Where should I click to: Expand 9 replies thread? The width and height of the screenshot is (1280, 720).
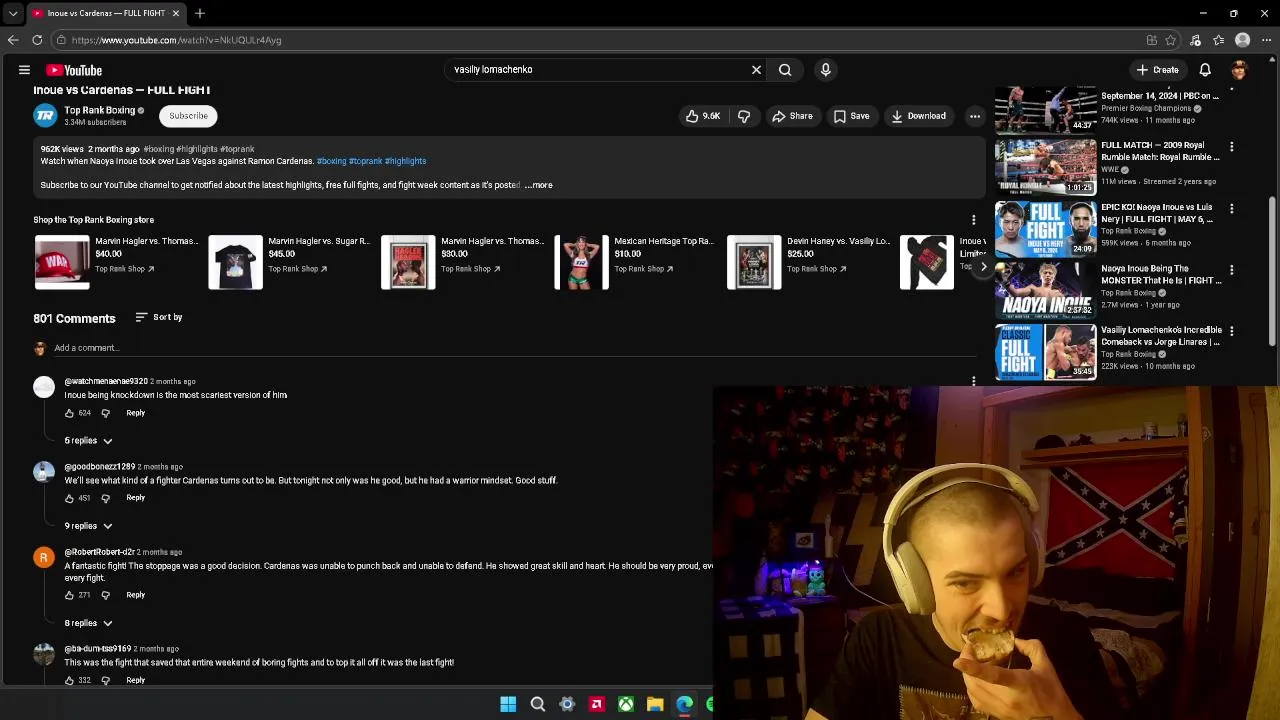(88, 526)
